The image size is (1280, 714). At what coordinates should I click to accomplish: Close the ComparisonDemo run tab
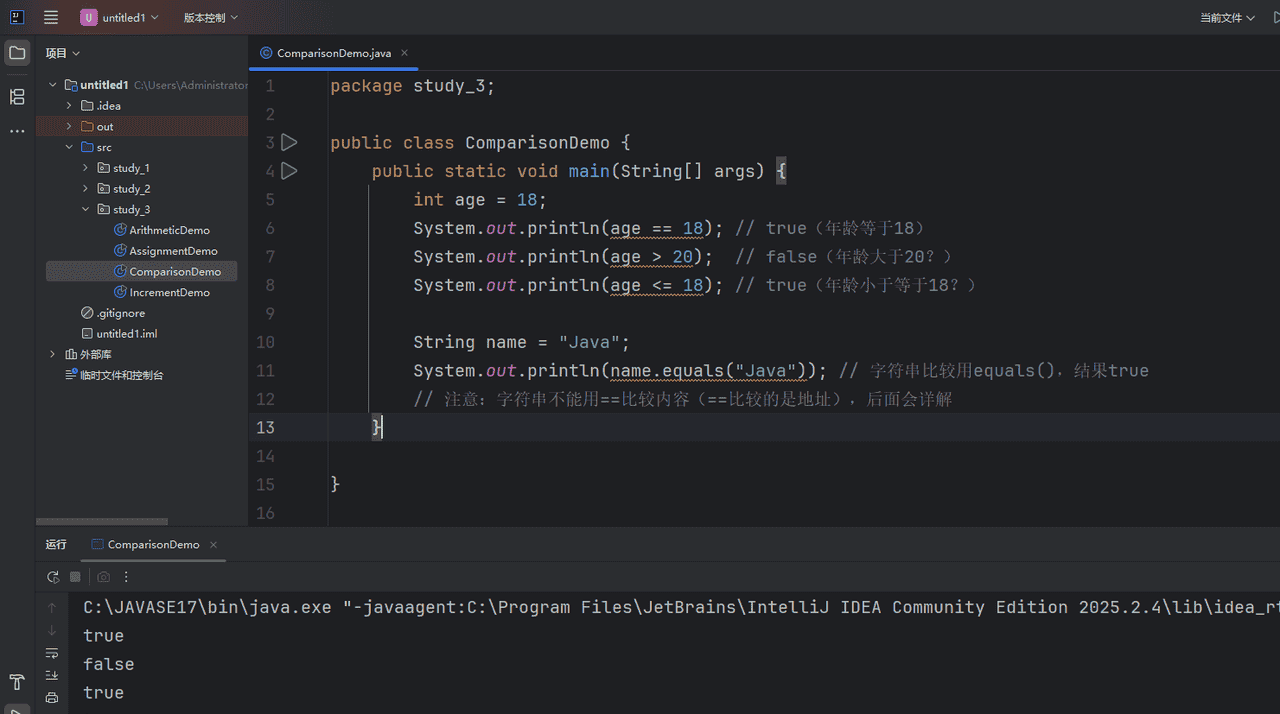(x=214, y=545)
